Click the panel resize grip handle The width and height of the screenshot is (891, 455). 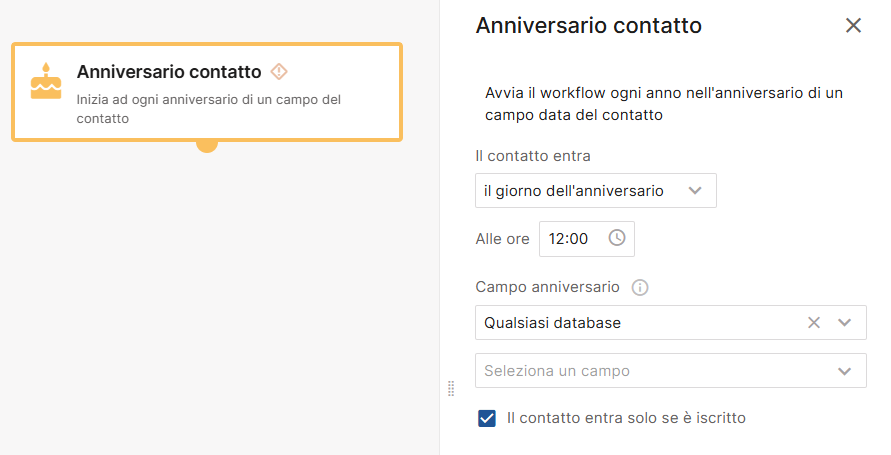450,388
